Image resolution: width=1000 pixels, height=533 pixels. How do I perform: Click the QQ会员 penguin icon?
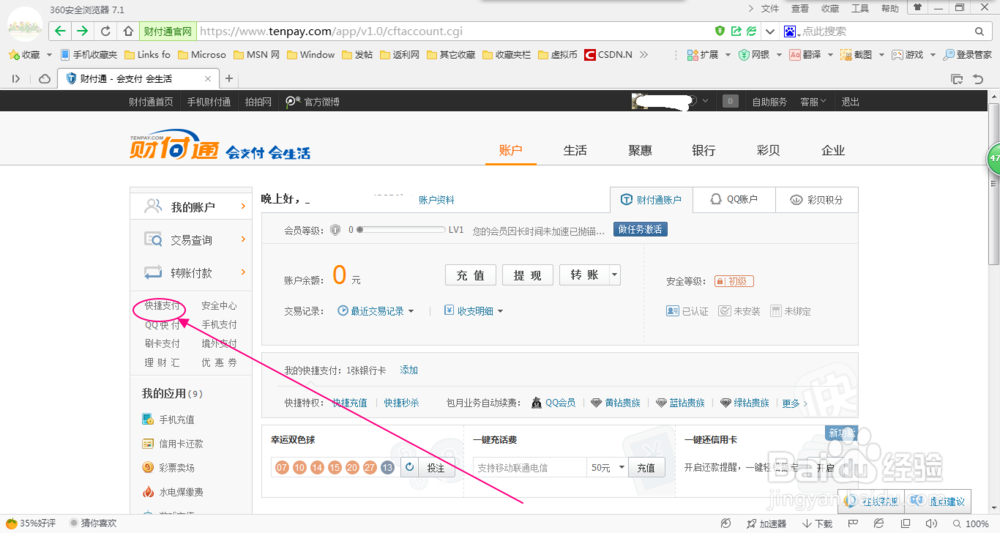[536, 402]
